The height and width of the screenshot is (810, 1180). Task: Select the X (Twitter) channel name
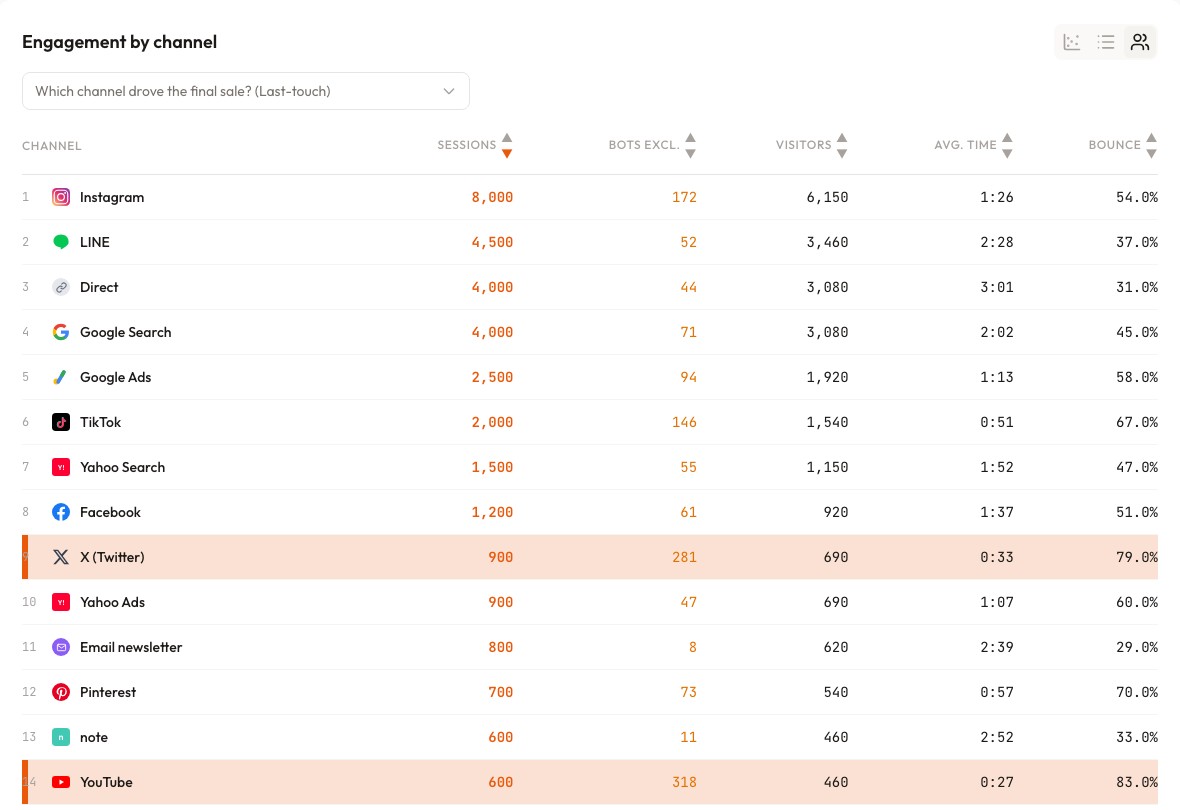click(x=112, y=557)
